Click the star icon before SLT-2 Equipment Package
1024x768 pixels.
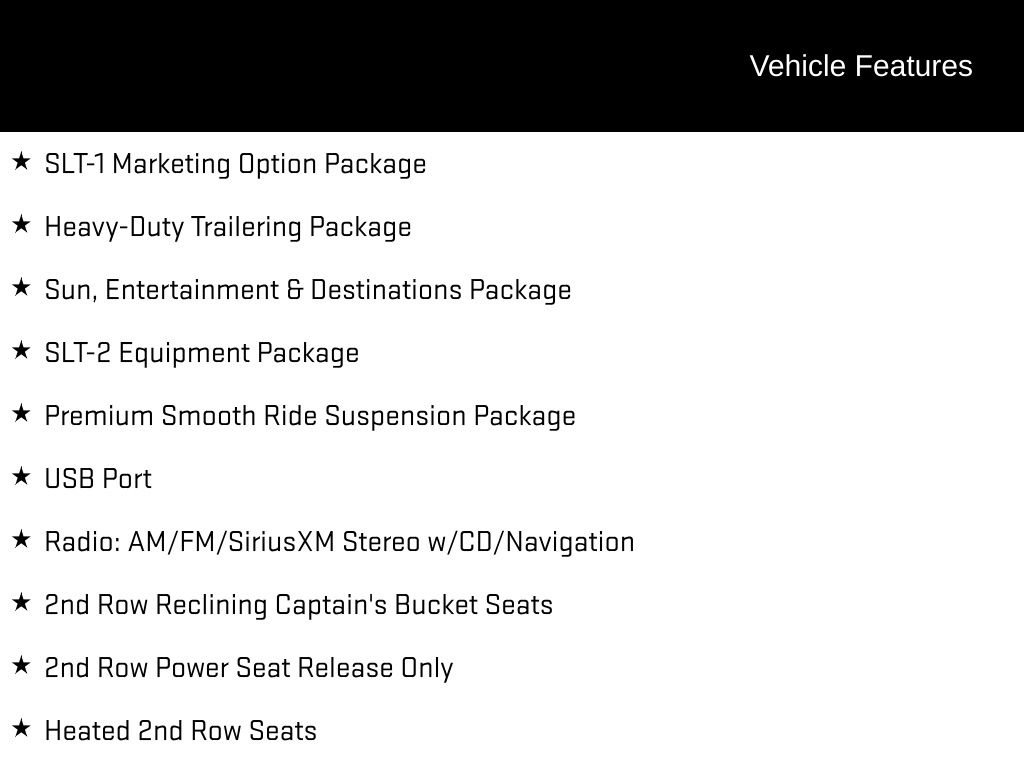click(22, 351)
